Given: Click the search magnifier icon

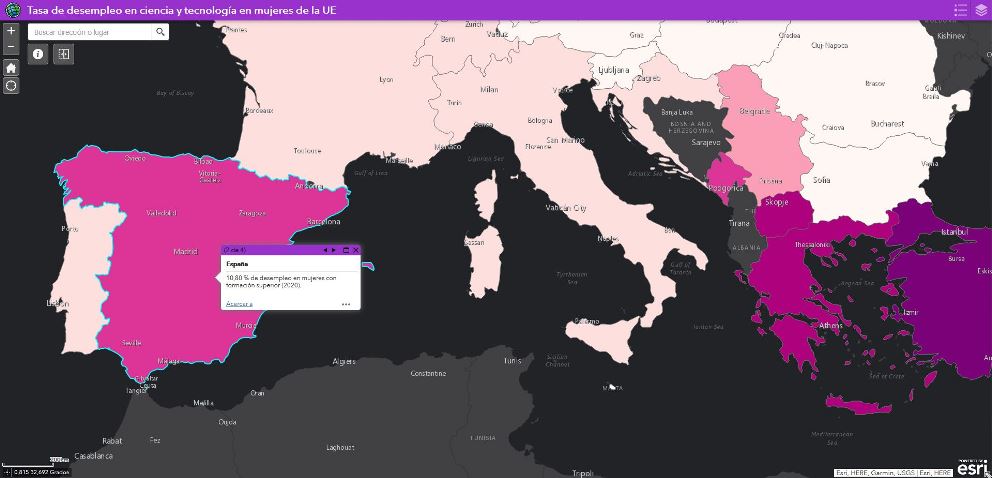Looking at the screenshot, I should (x=160, y=32).
